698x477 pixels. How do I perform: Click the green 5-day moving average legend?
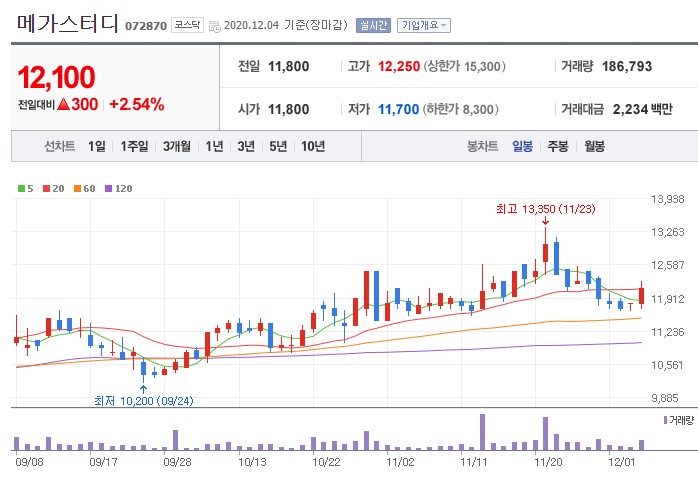pos(26,189)
